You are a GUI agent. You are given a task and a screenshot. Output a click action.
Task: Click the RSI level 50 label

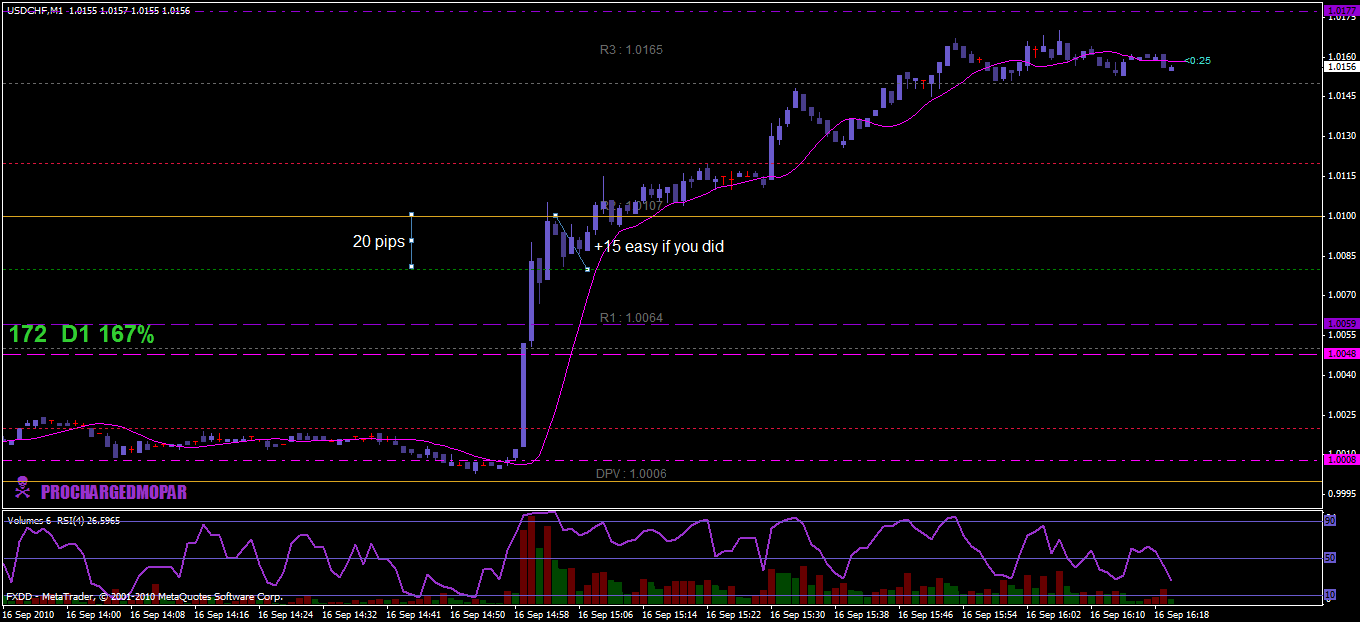pyautogui.click(x=1330, y=558)
